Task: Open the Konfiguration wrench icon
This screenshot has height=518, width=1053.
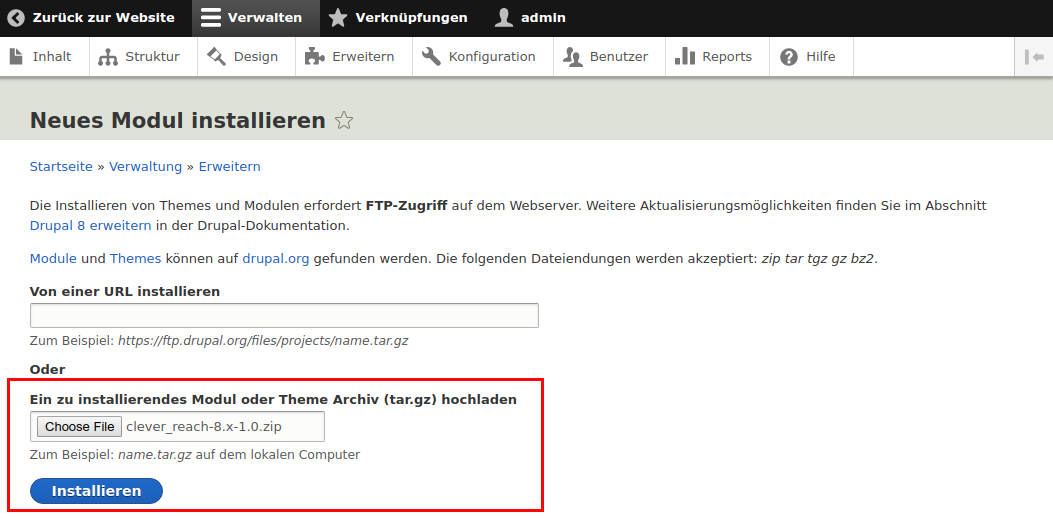Action: [431, 57]
